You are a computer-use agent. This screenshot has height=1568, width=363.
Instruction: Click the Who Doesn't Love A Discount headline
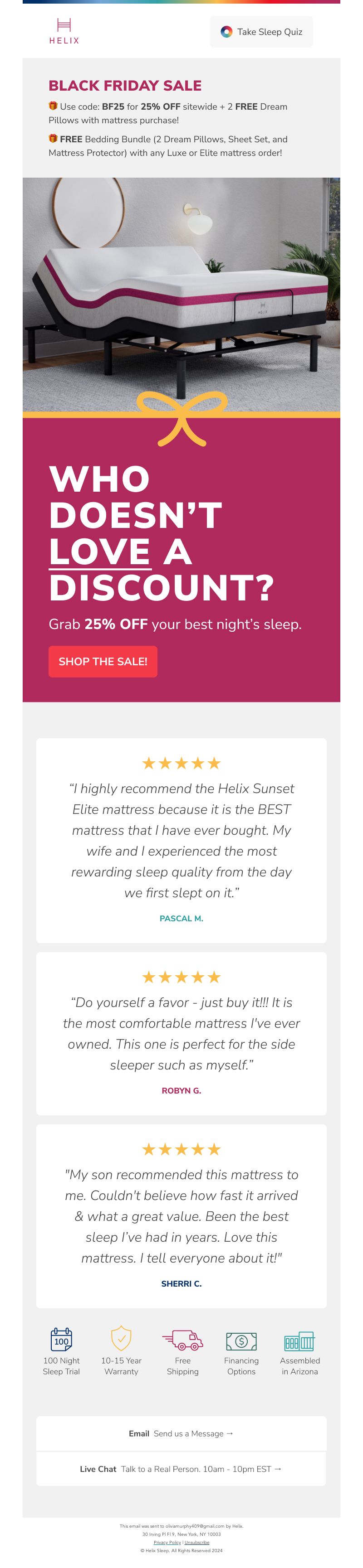(x=162, y=533)
